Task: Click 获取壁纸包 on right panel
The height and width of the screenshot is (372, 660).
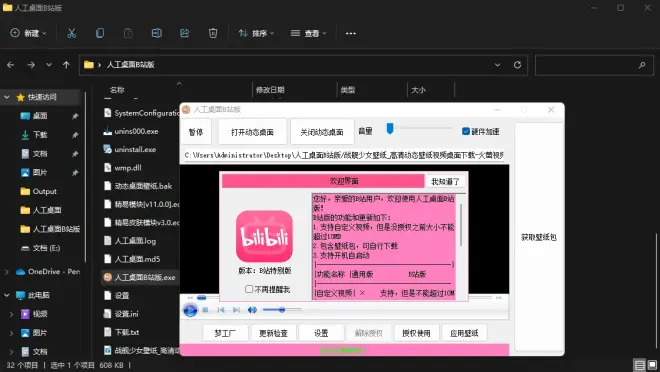Action: coord(539,237)
